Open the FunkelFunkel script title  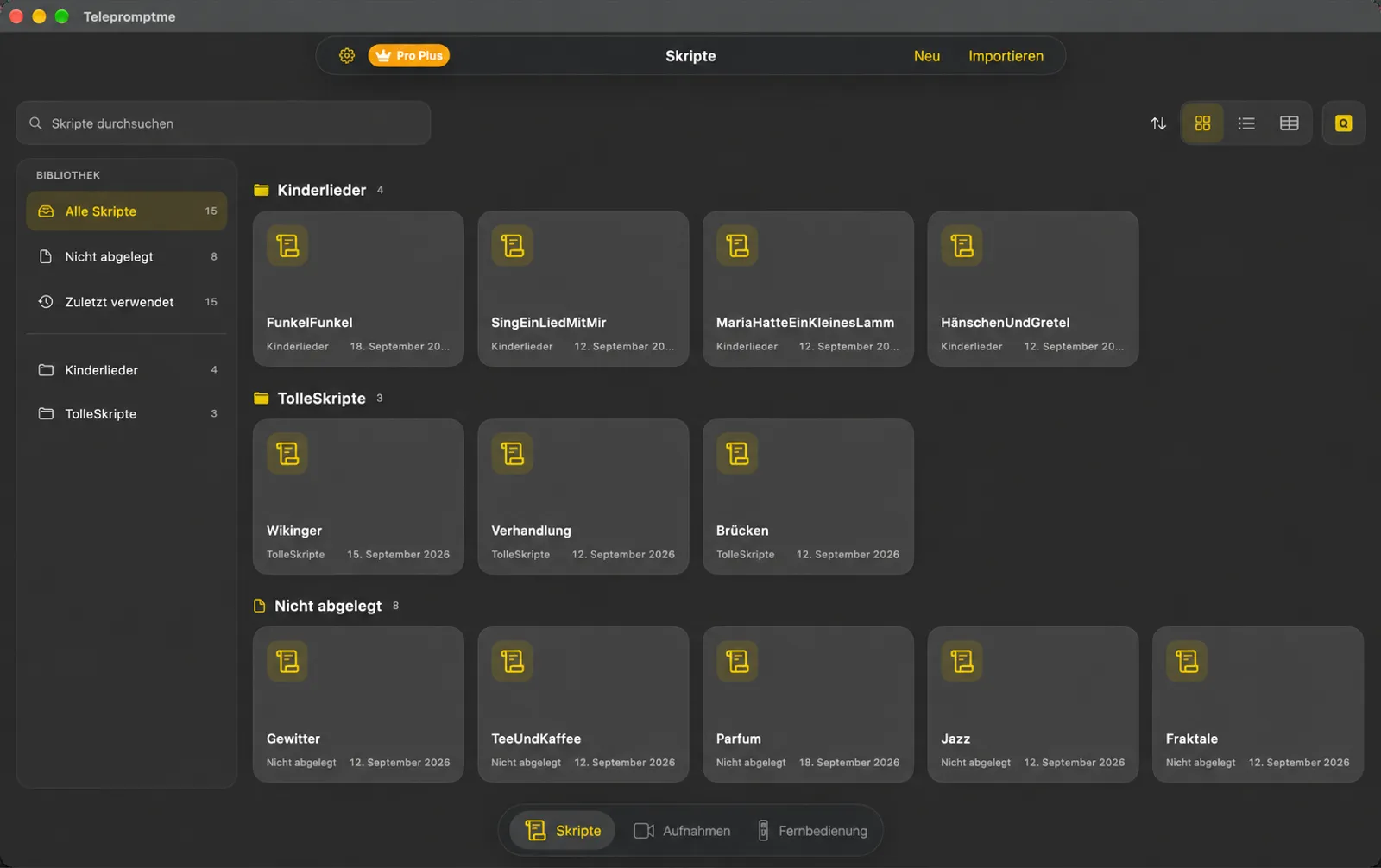(310, 323)
